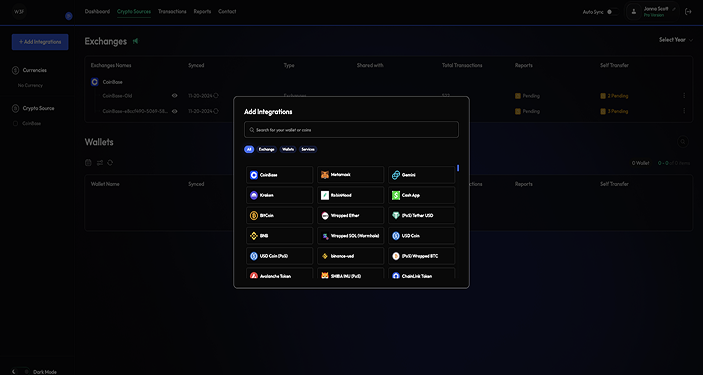Collapse the CoinBase exchange group

[106, 82]
